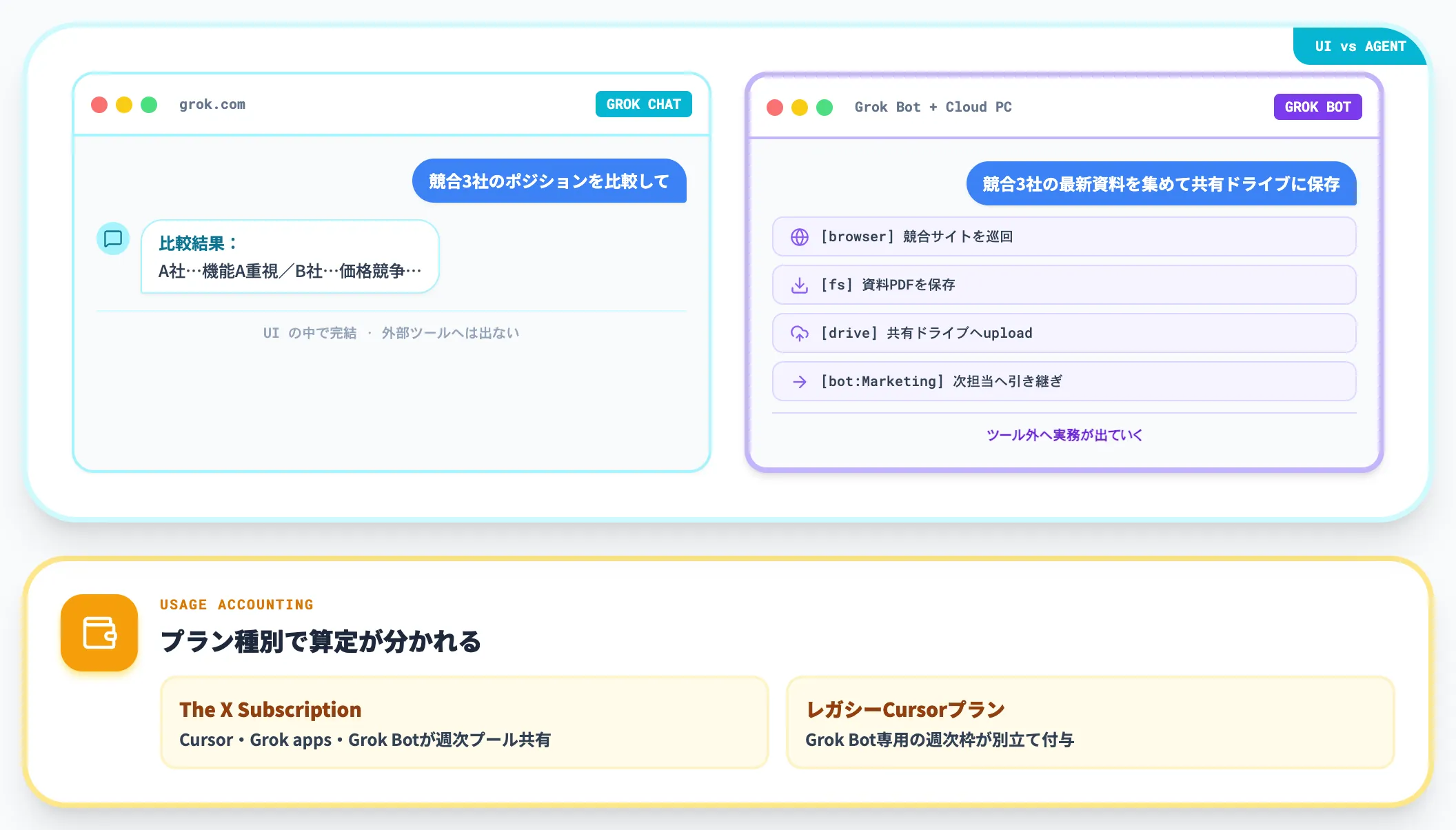The height and width of the screenshot is (830, 1456).
Task: Click the [bot:Marketing] 次担当へ引き継ぎ row
Action: 1064,382
